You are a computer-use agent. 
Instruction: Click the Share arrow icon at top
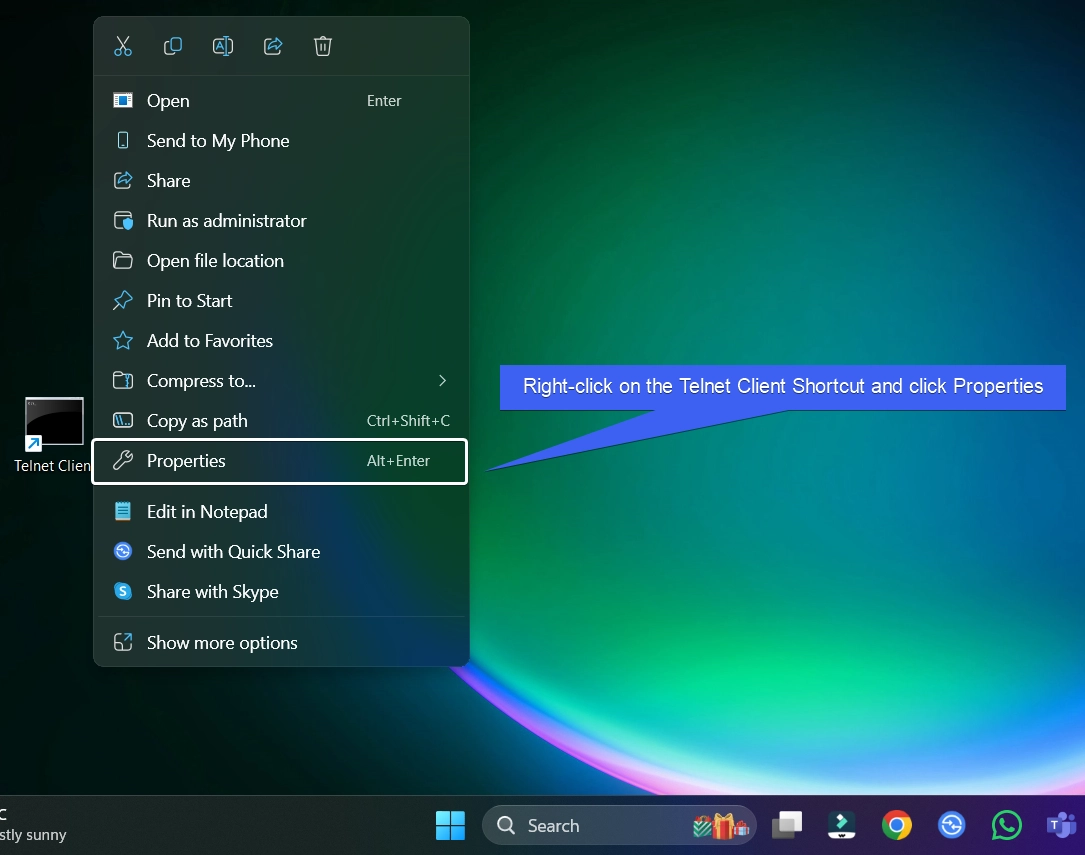[x=273, y=46]
